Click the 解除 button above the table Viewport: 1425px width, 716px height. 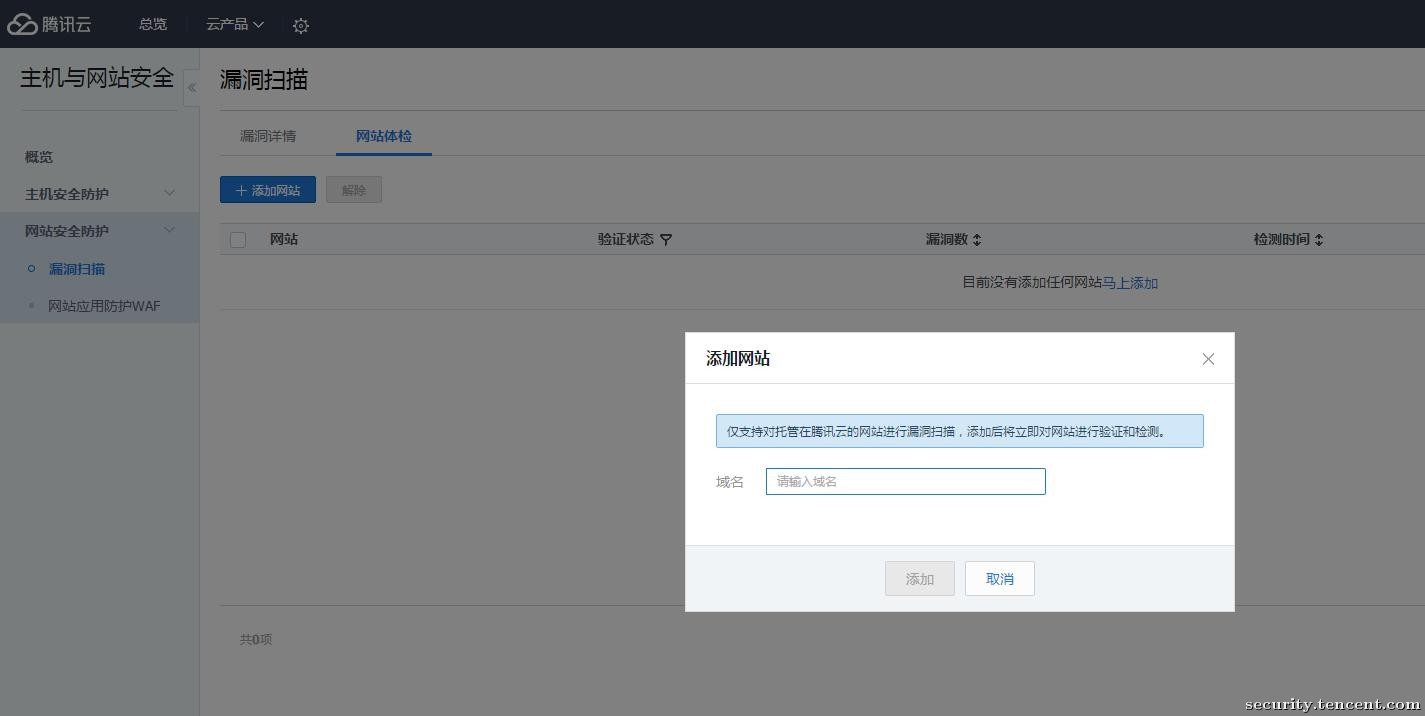[354, 189]
